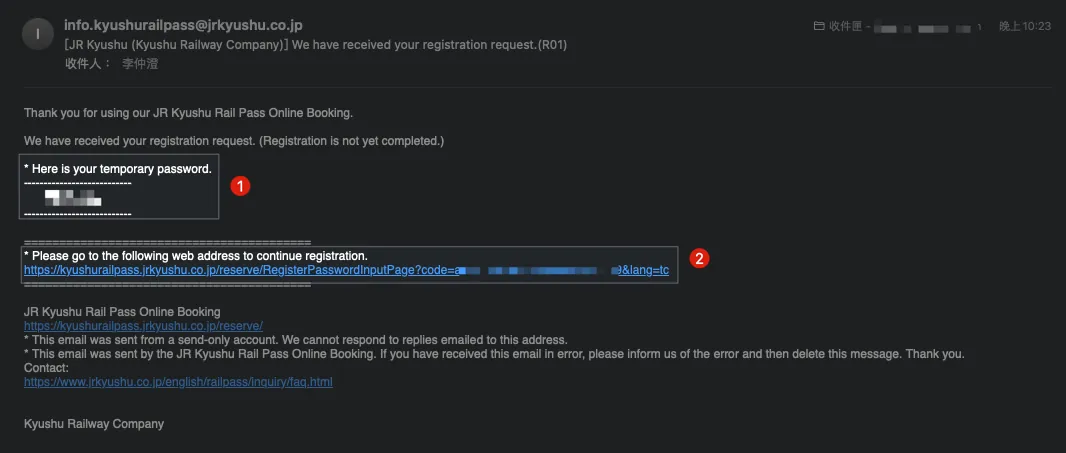Image resolution: width=1066 pixels, height=453 pixels.
Task: Click "Here is your temporary password" heading
Action: [x=118, y=169]
